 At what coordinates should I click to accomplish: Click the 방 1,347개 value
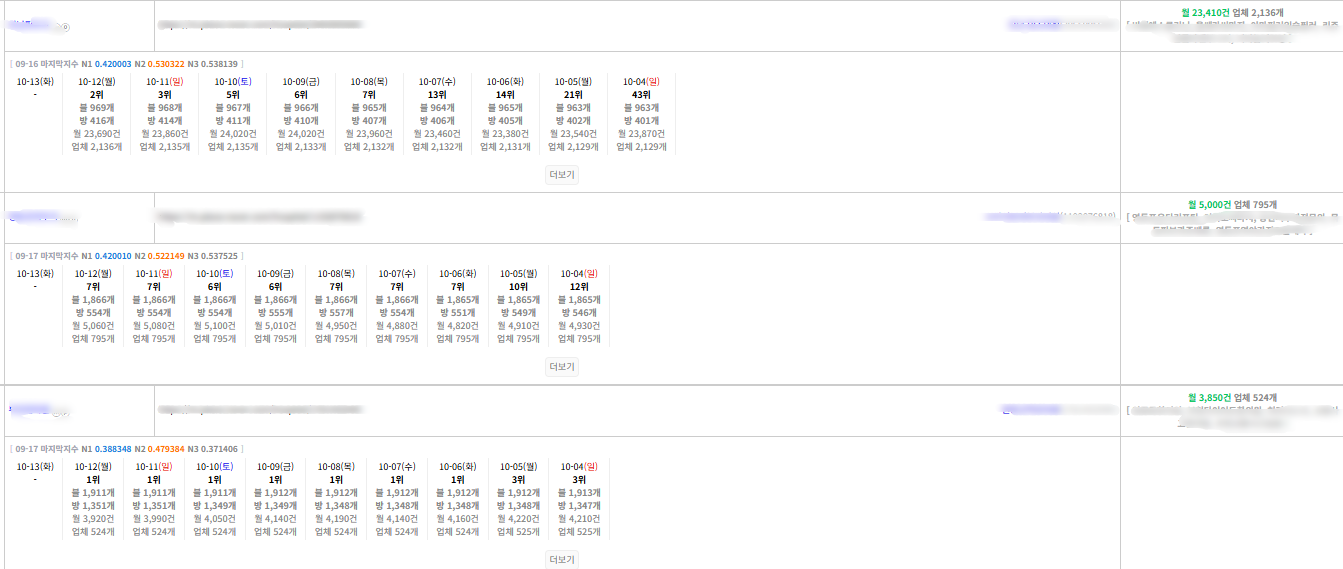click(579, 506)
